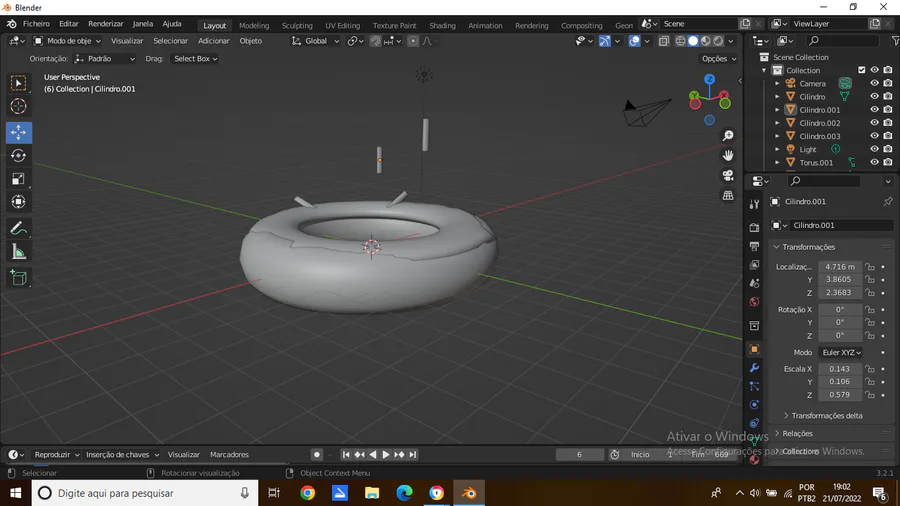Switch to the Shading workspace tab
900x506 pixels.
(x=442, y=25)
